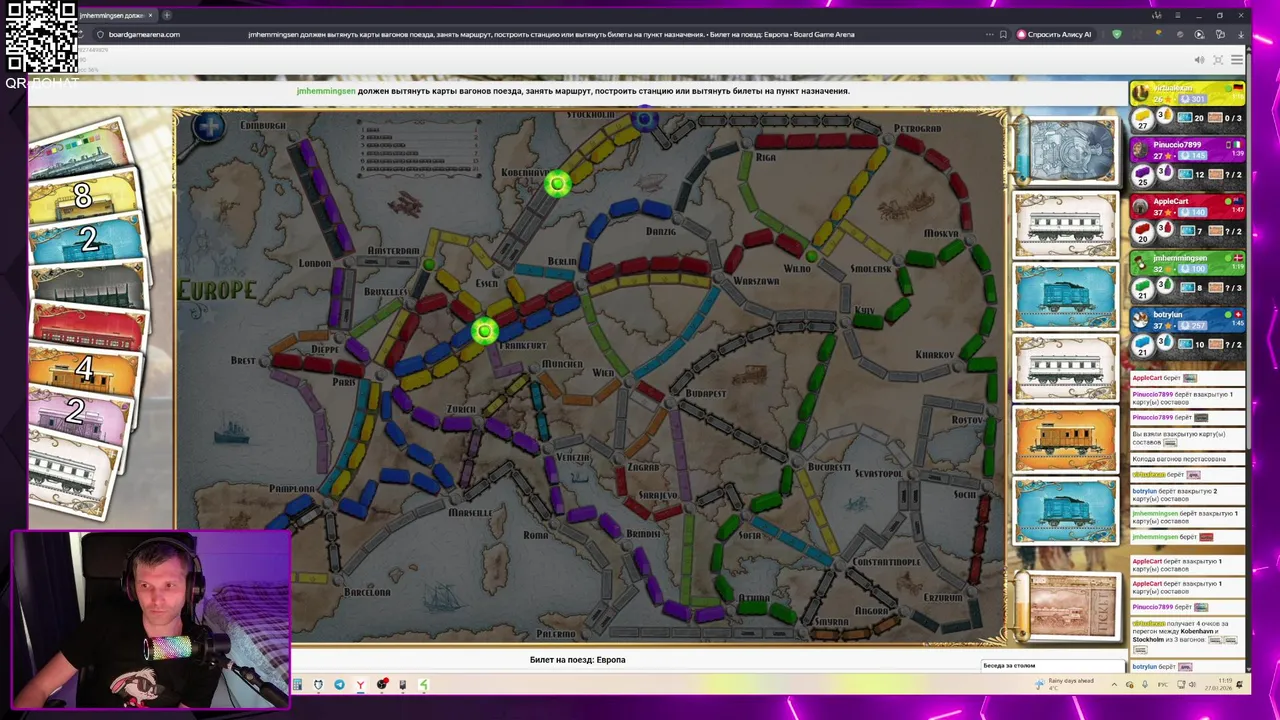Click the weather widget Rainy days ahead
Screen dimensions: 1280x720
1064,684
